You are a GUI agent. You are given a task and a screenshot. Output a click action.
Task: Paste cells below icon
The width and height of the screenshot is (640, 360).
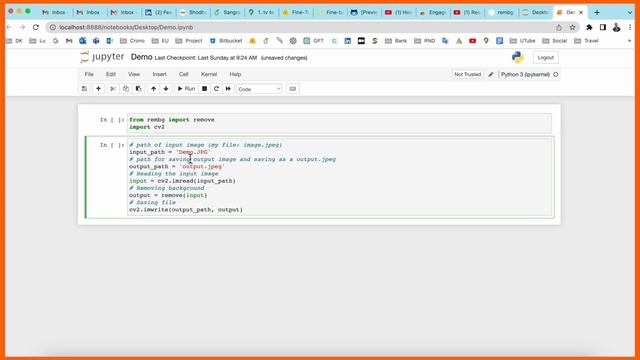[138, 89]
